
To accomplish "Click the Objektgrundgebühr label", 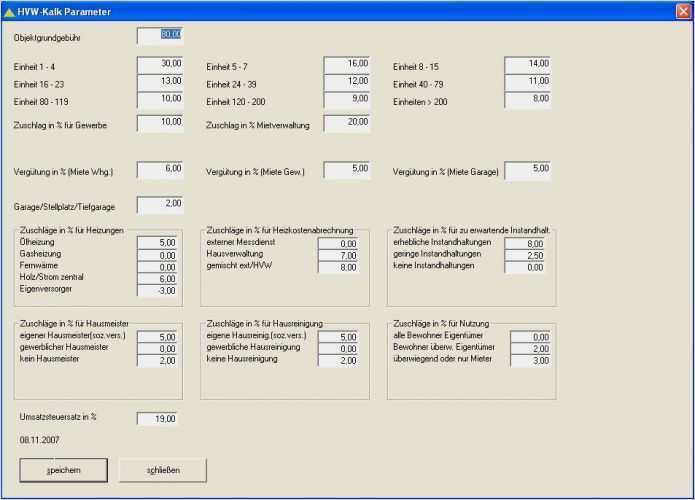I will (47, 38).
